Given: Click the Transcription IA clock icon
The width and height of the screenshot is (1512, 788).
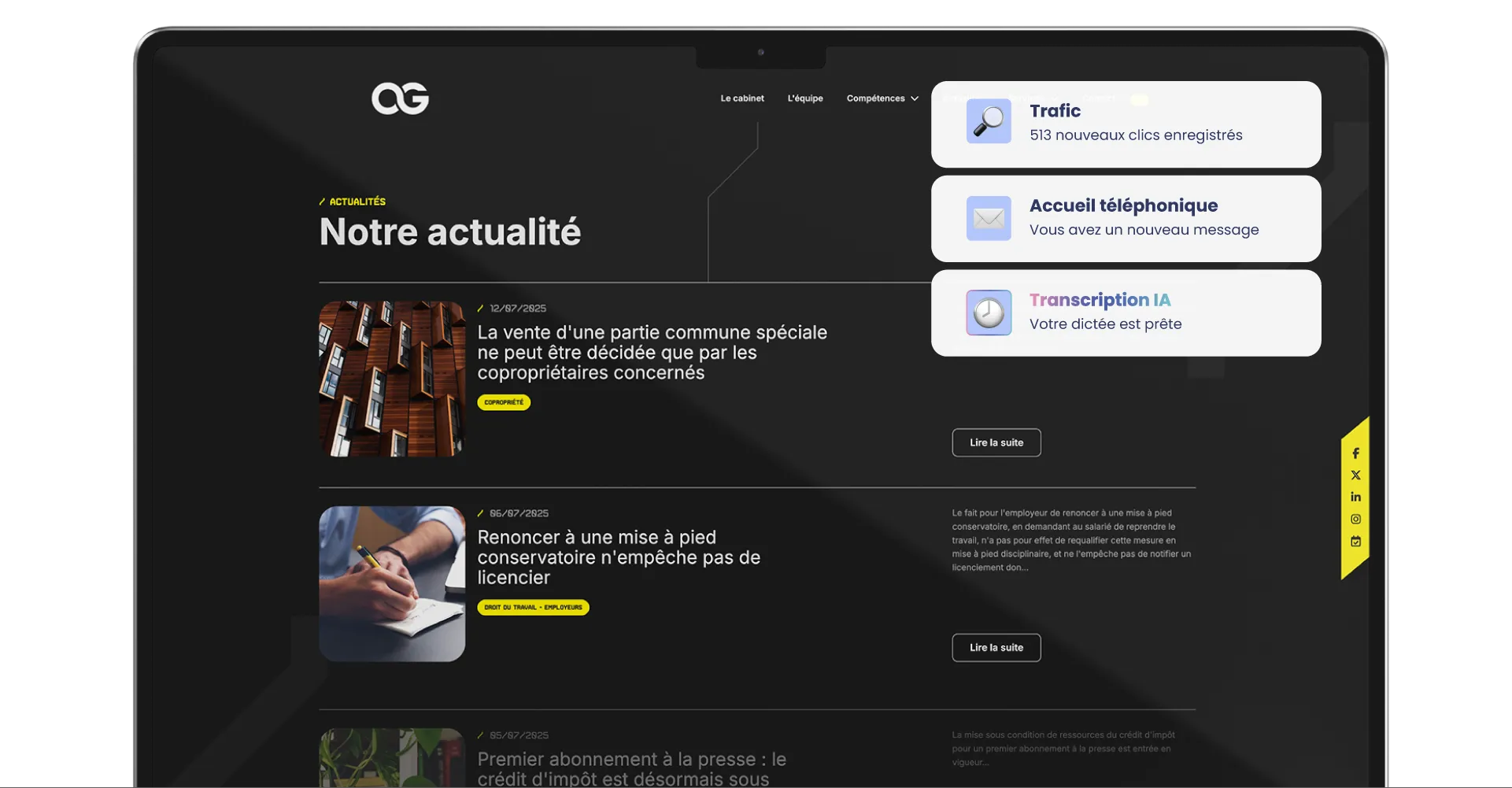Looking at the screenshot, I should [989, 313].
